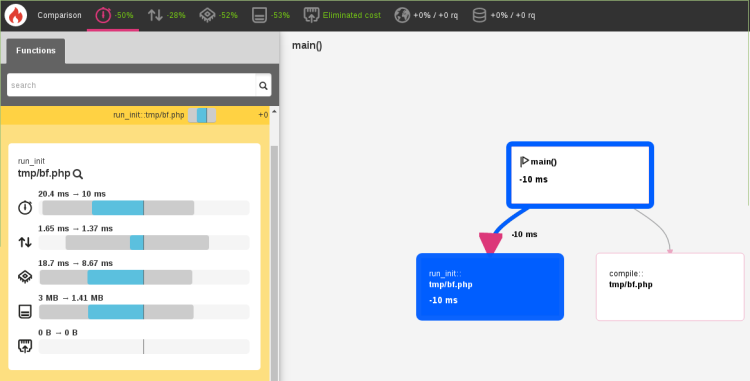Collapse the run_init::tmp/bf.php row
Image resolution: width=750 pixels, height=381 pixels.
click(x=135, y=115)
